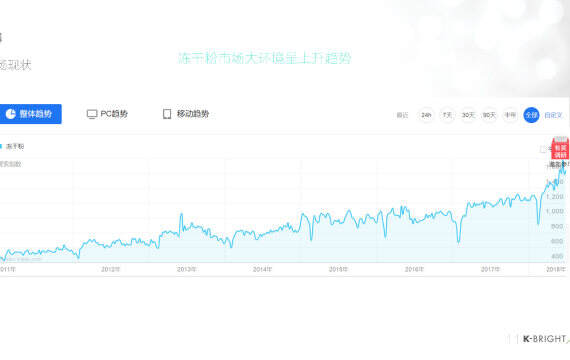Screen dimensions: 570x360
Task: Click the 2013 spike on the trend line
Action: click(x=181, y=215)
